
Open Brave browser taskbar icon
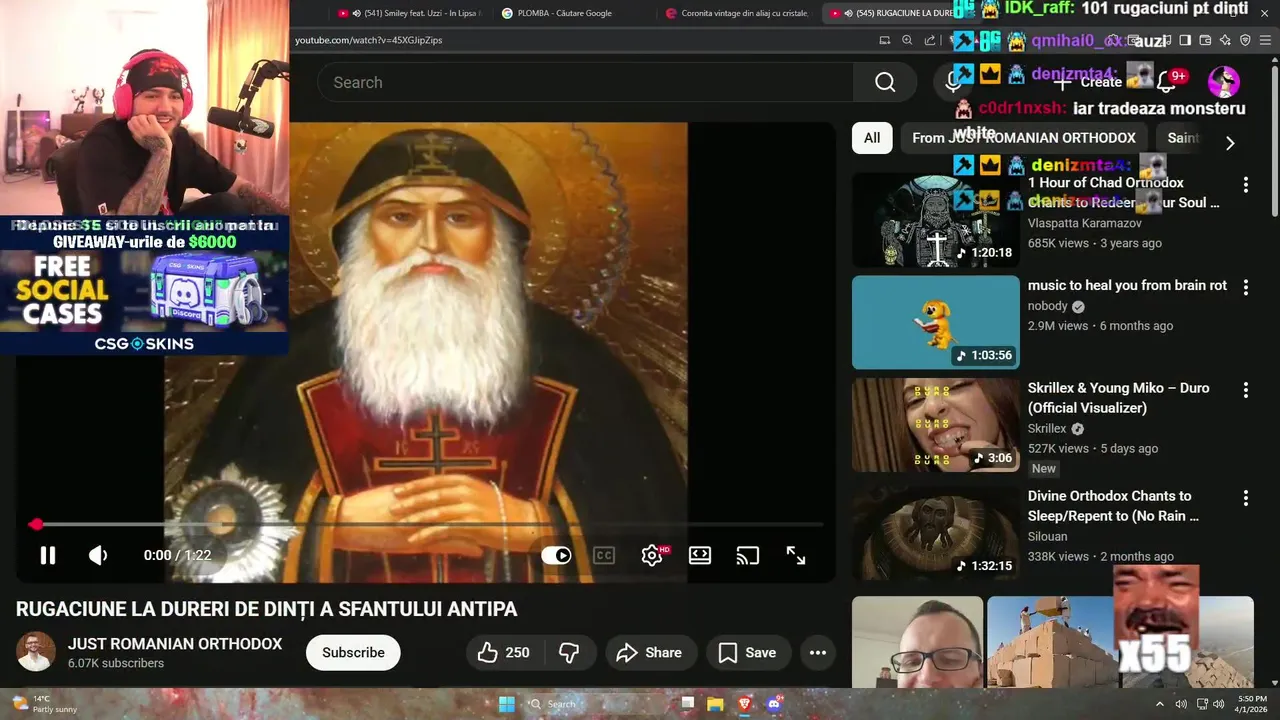pos(744,704)
